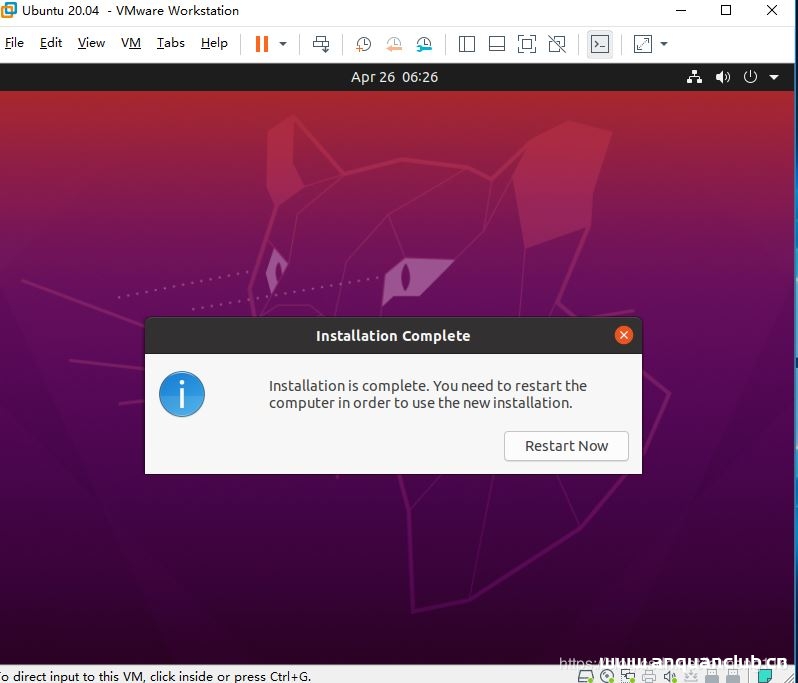Take a snapshot of the VM

(x=364, y=44)
